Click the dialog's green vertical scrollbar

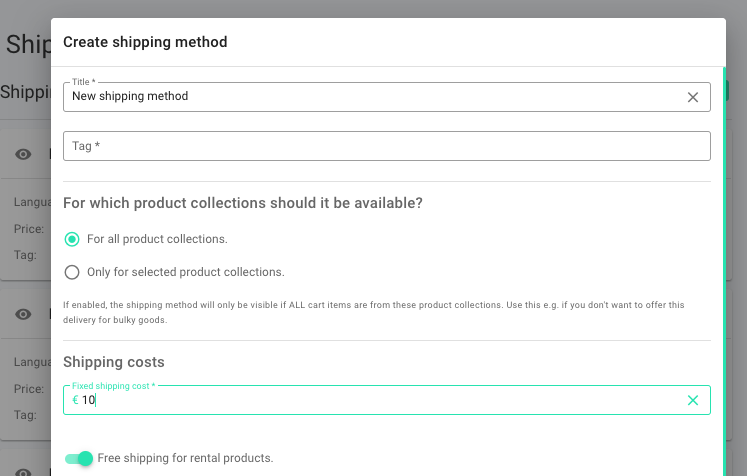coord(724,250)
